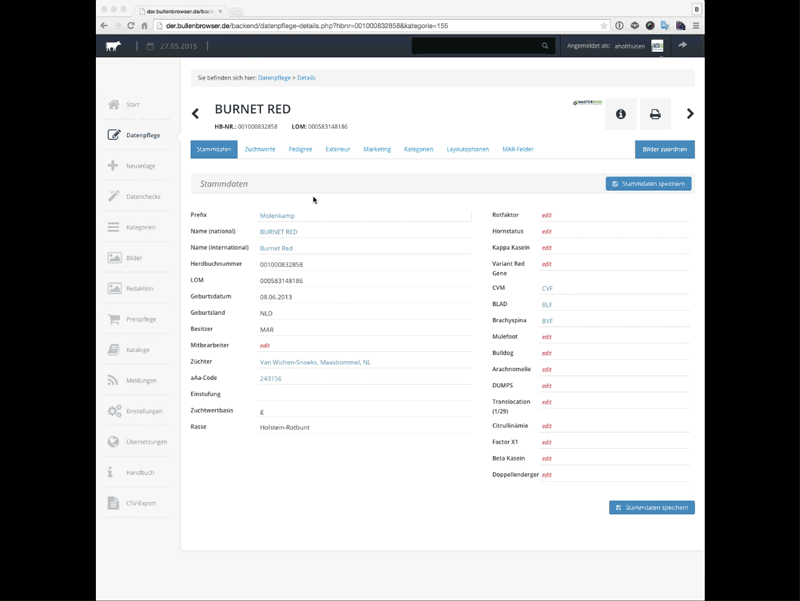
Task: Go to previous bull with left arrow
Action: pyautogui.click(x=196, y=114)
